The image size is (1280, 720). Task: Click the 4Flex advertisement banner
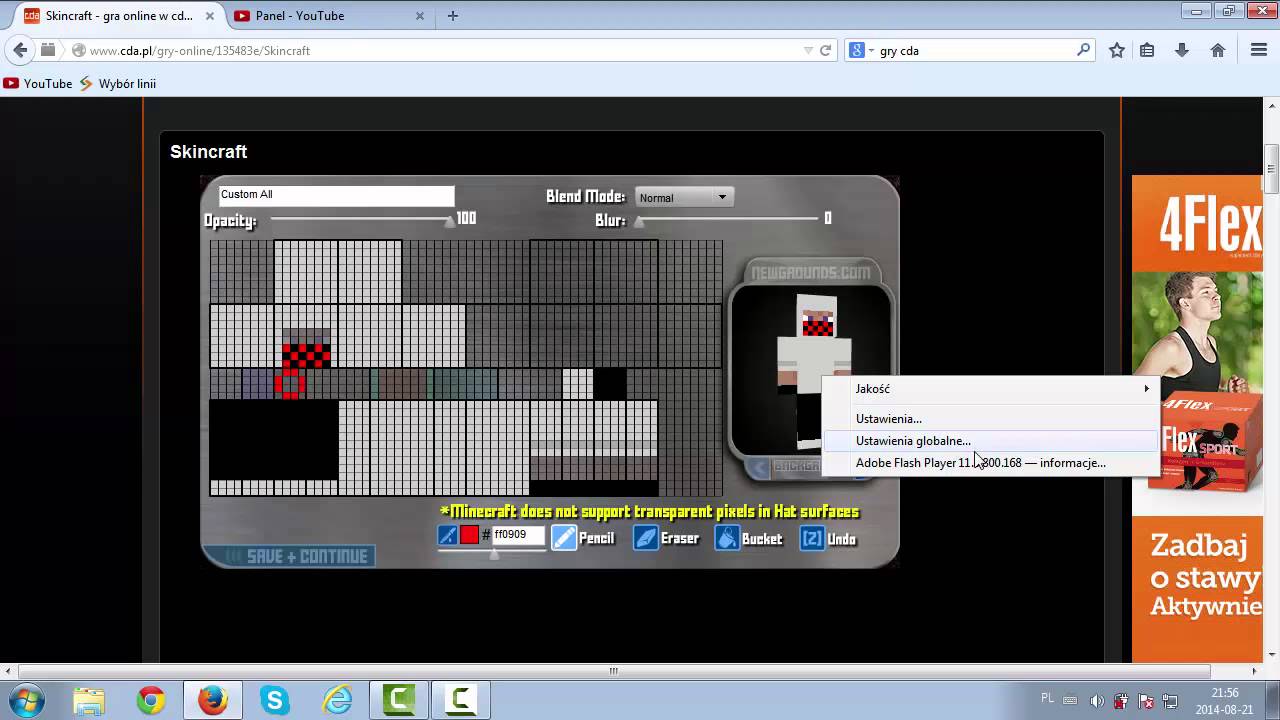click(1197, 418)
